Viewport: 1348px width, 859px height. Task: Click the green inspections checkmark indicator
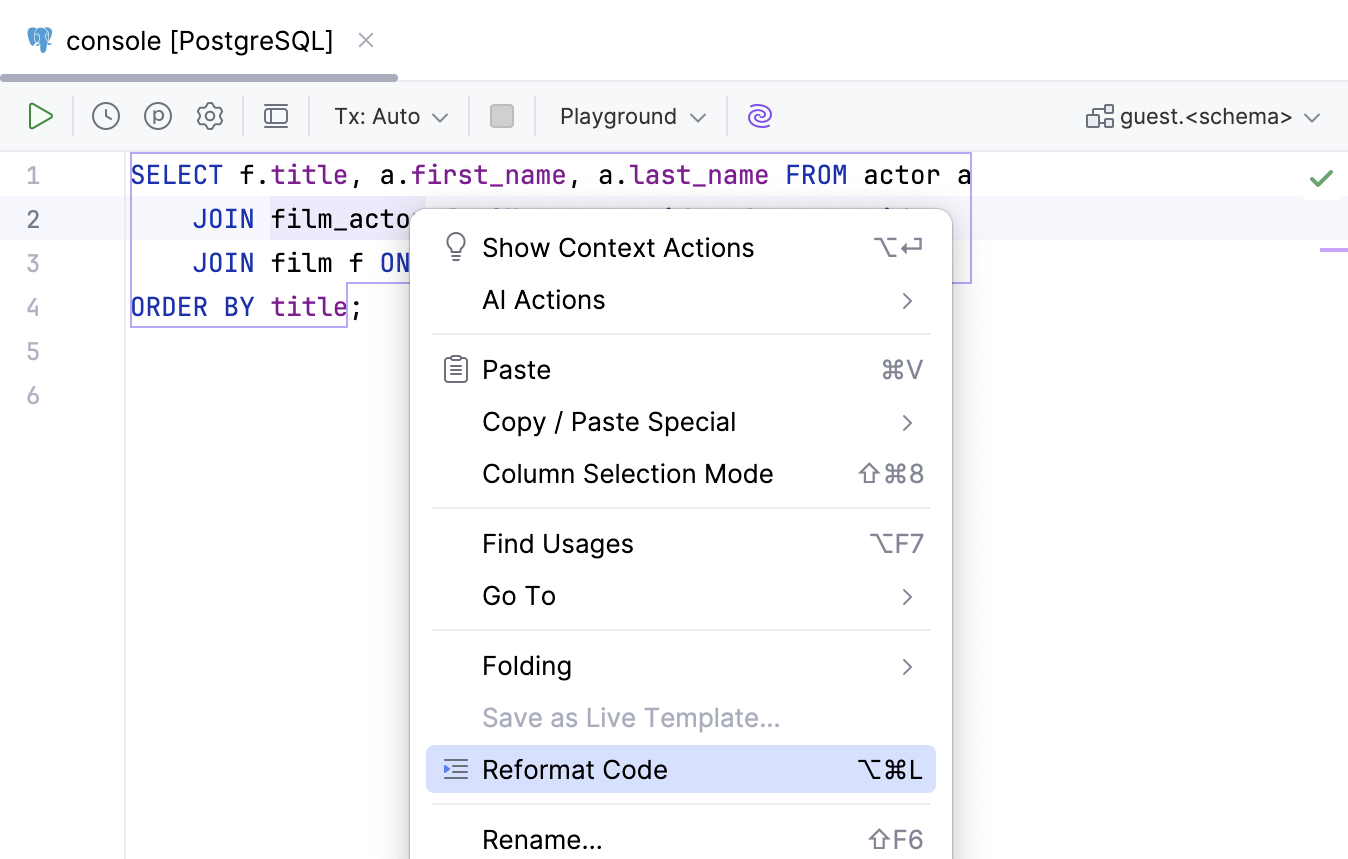coord(1320,177)
